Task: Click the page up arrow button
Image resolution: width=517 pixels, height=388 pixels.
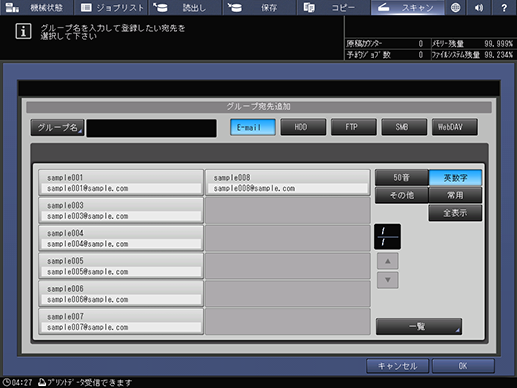Action: (388, 261)
